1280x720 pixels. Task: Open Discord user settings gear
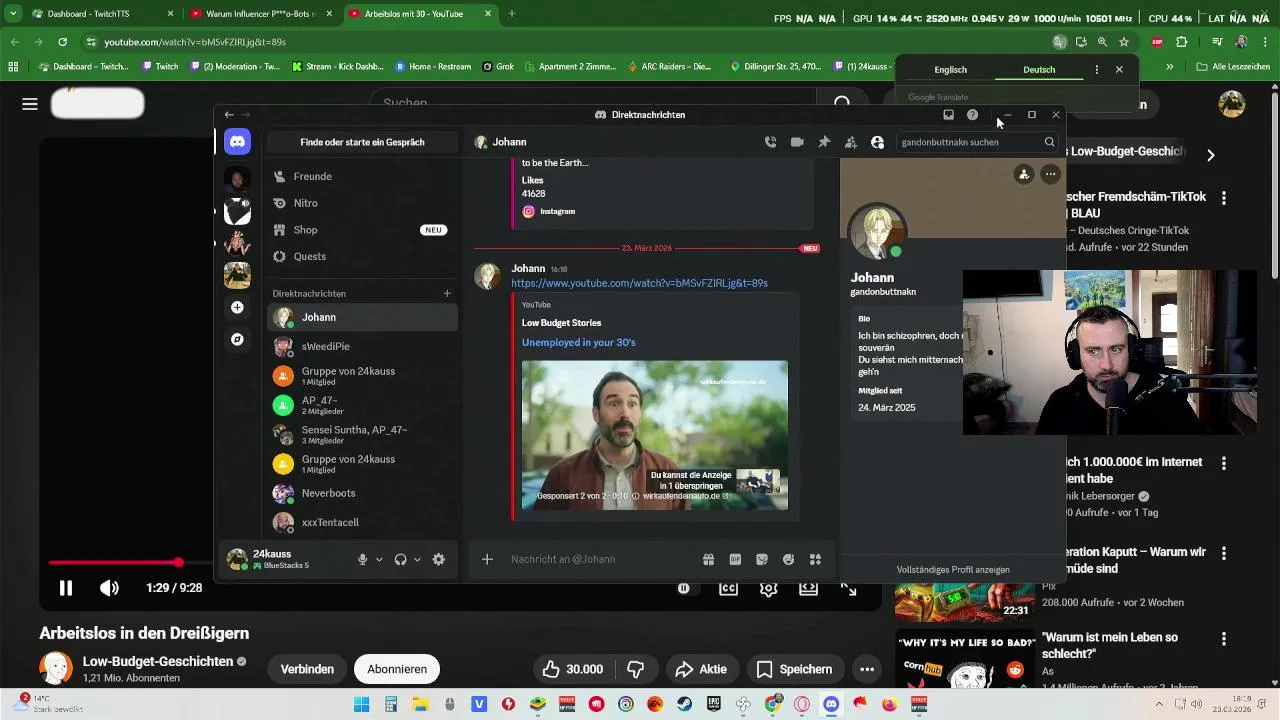[438, 560]
